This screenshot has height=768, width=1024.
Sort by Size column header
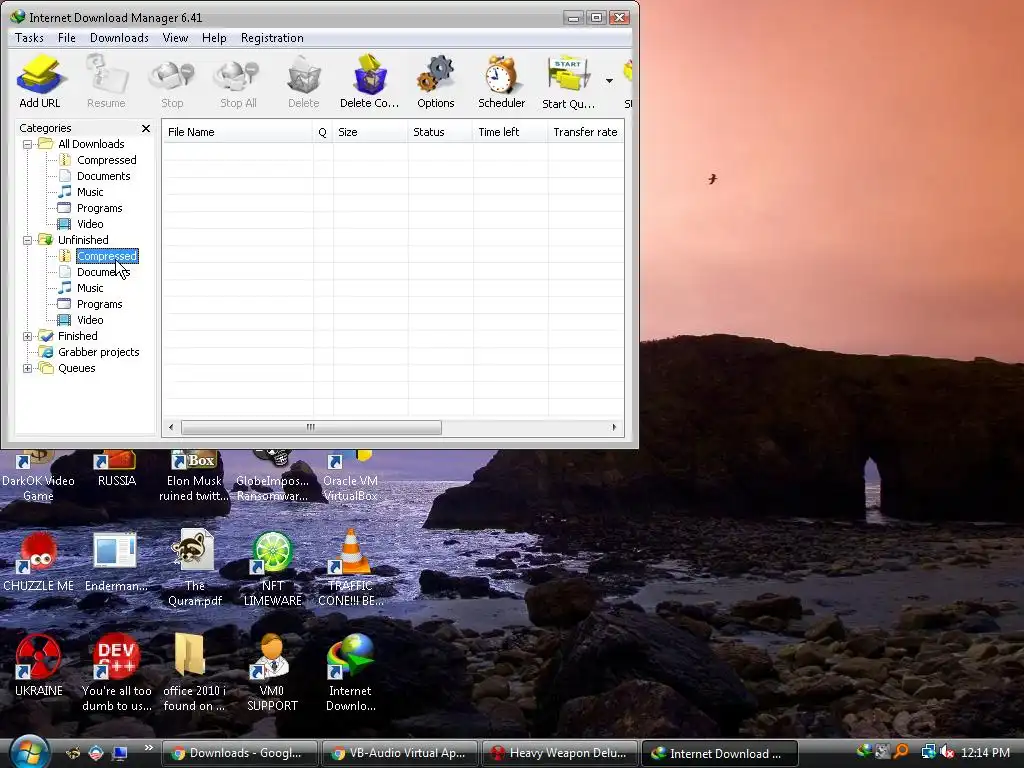click(x=370, y=132)
